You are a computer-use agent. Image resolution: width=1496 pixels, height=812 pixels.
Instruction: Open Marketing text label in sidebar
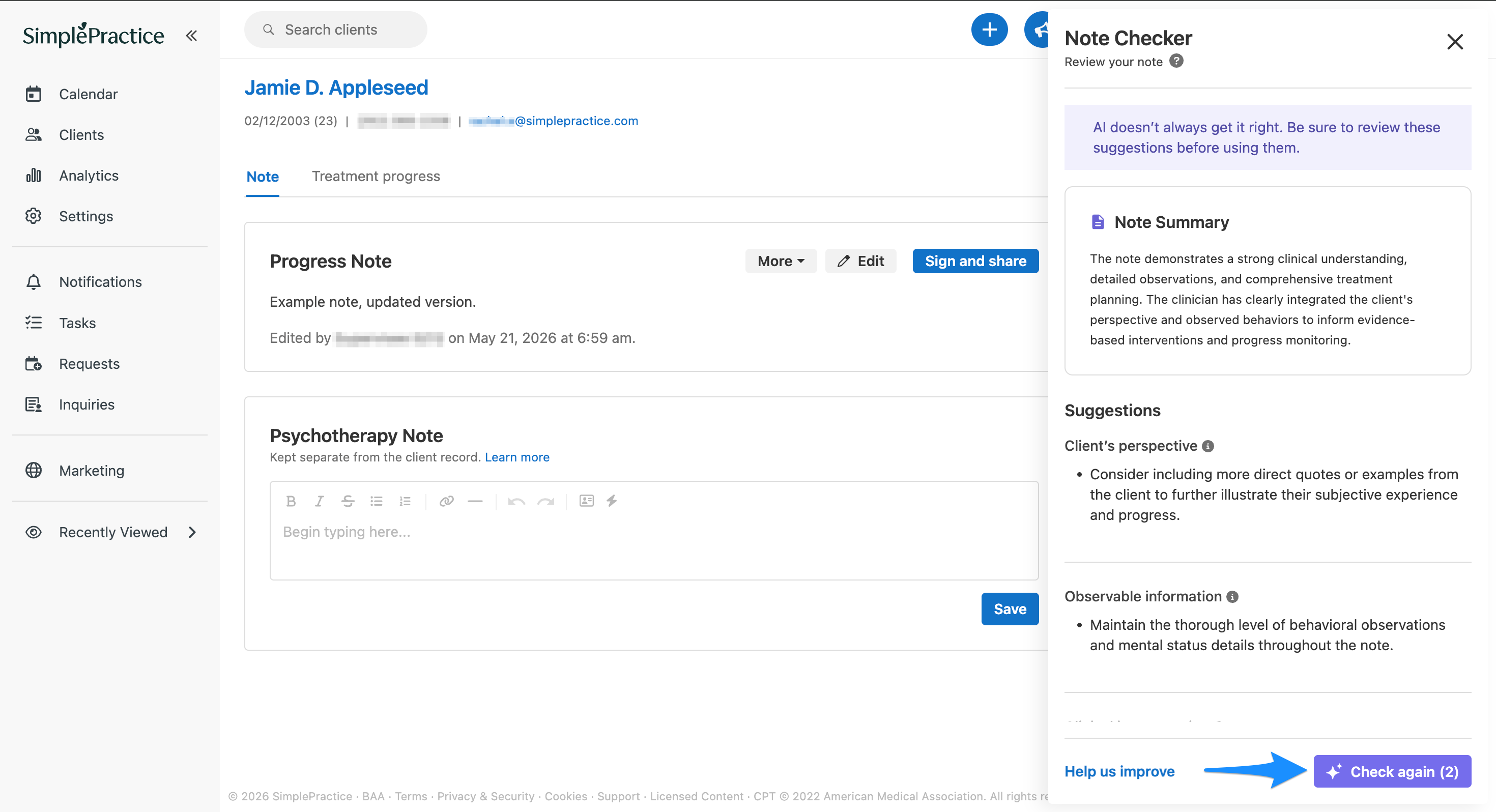coord(92,471)
